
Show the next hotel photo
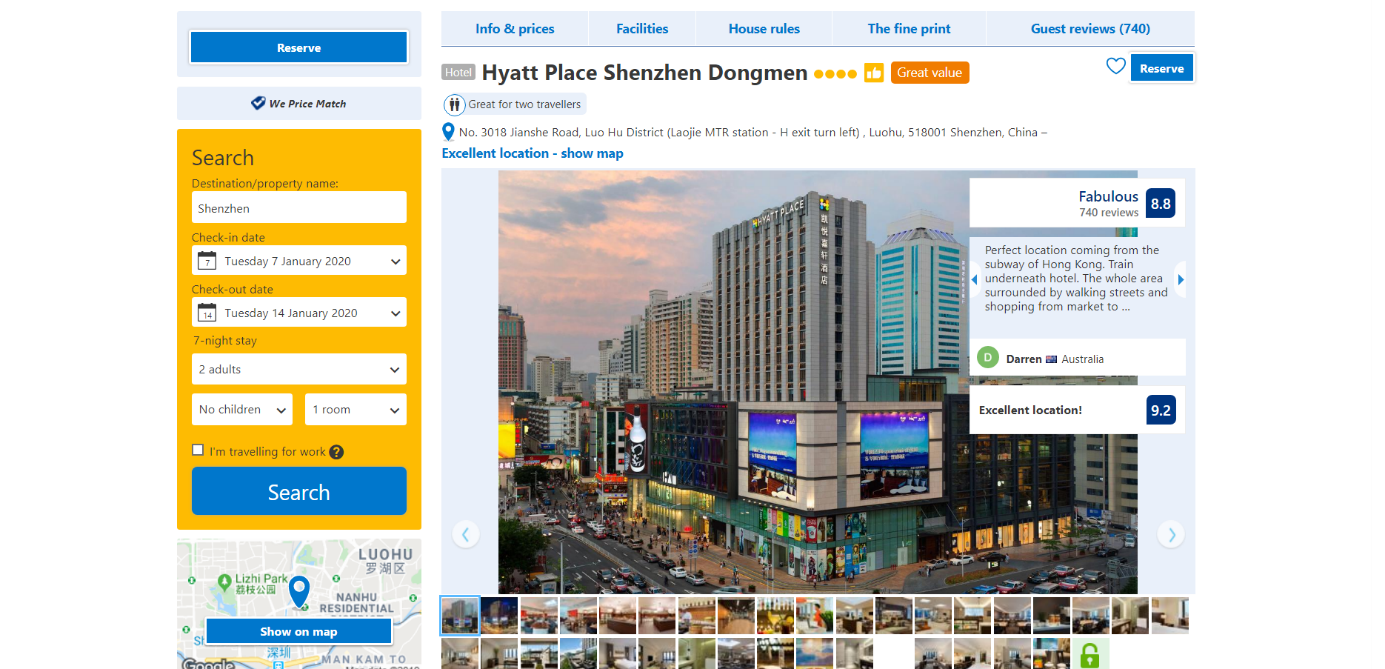point(1171,534)
